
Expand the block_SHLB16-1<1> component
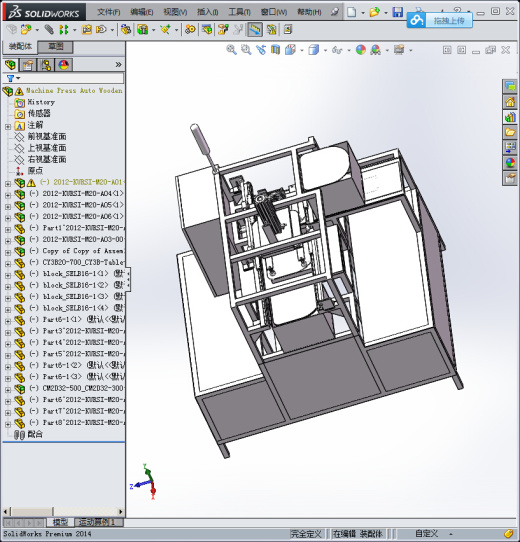tap(8, 275)
